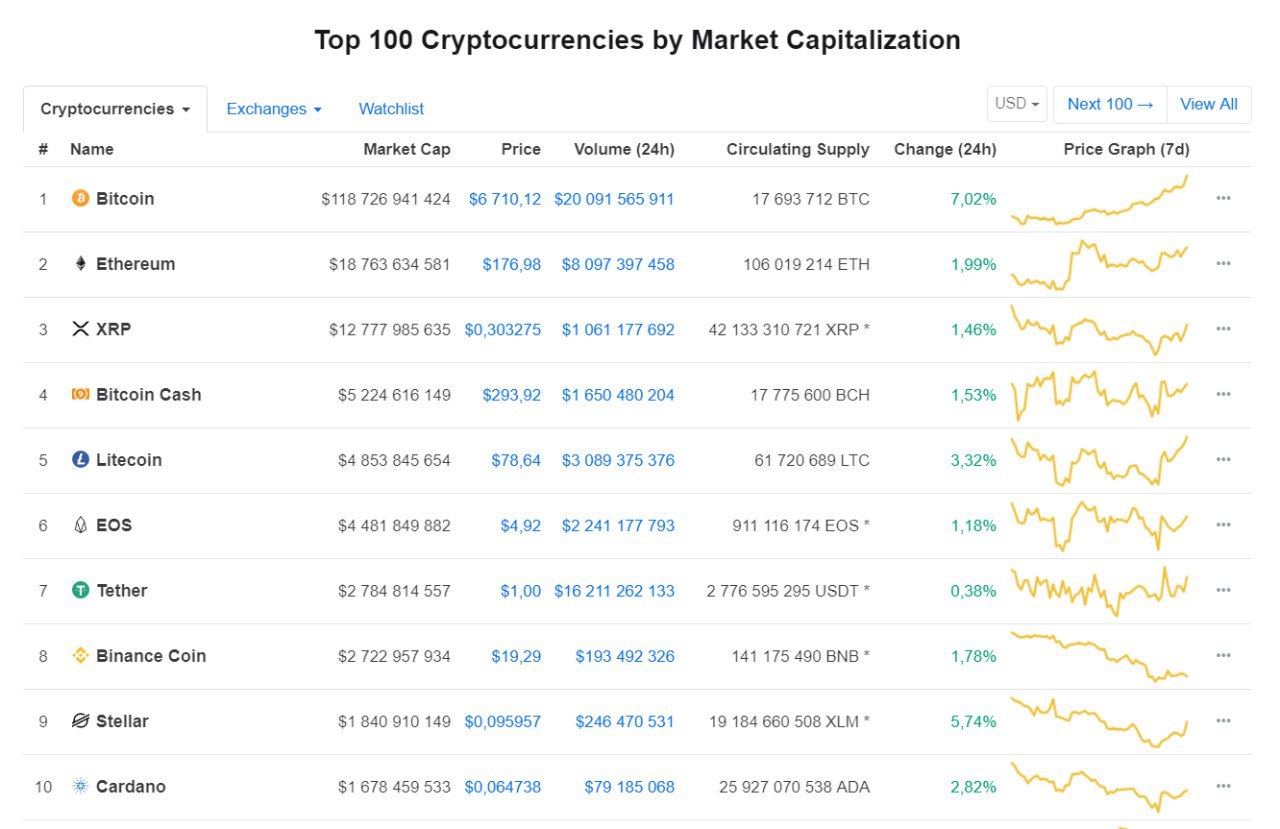1280x829 pixels.
Task: Click the Ethereum diamond logo icon
Action: 81,264
